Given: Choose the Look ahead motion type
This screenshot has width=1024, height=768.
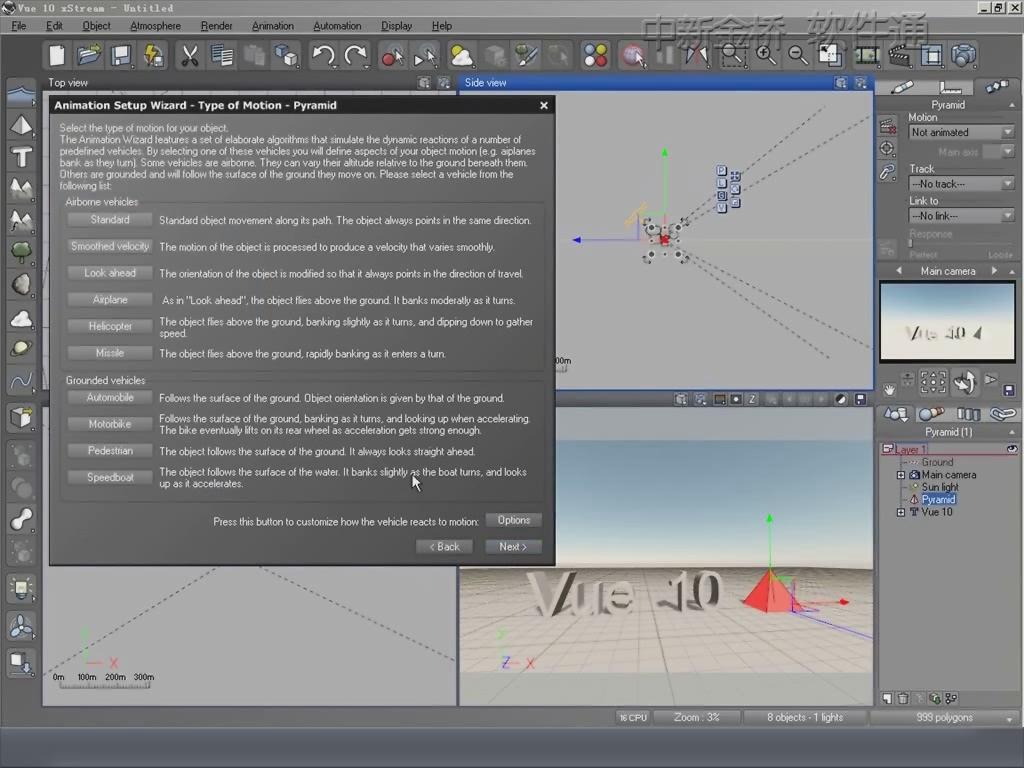Looking at the screenshot, I should pos(110,273).
